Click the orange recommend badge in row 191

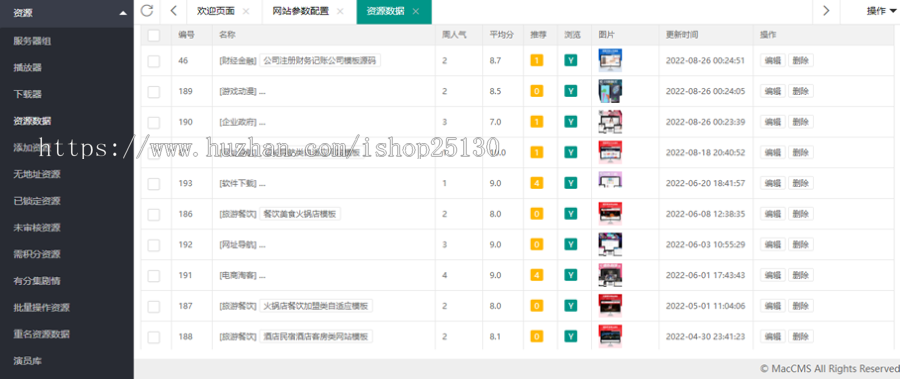point(537,275)
